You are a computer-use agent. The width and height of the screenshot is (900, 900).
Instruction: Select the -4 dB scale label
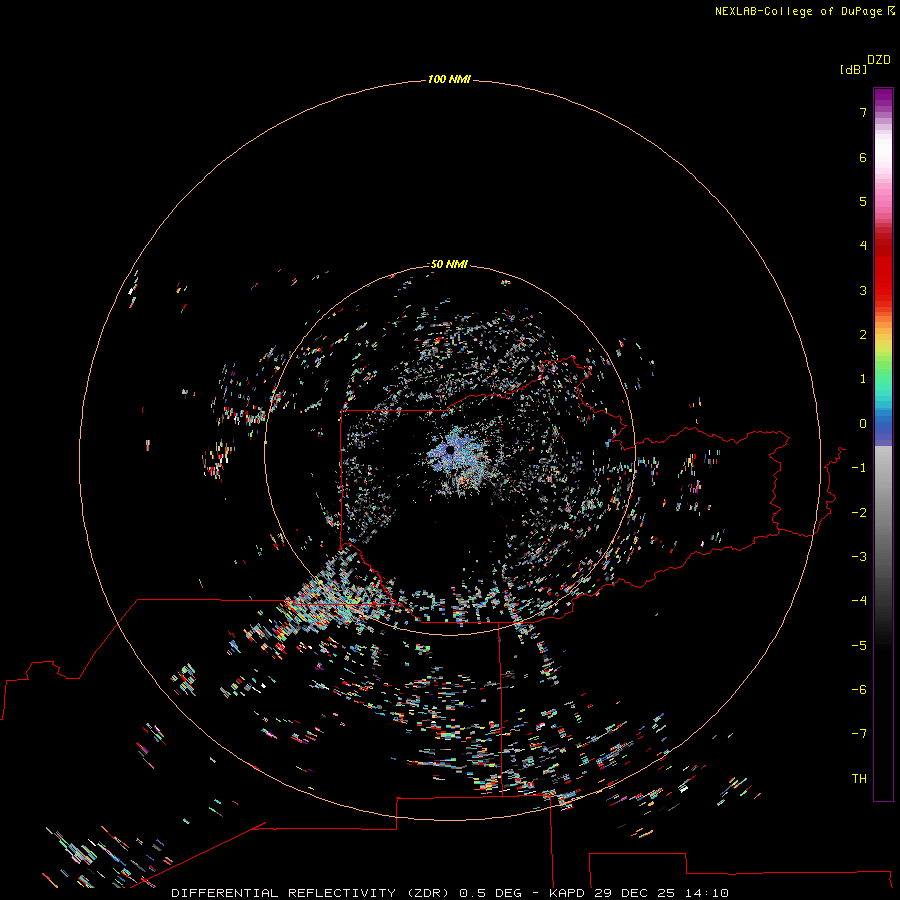click(859, 601)
